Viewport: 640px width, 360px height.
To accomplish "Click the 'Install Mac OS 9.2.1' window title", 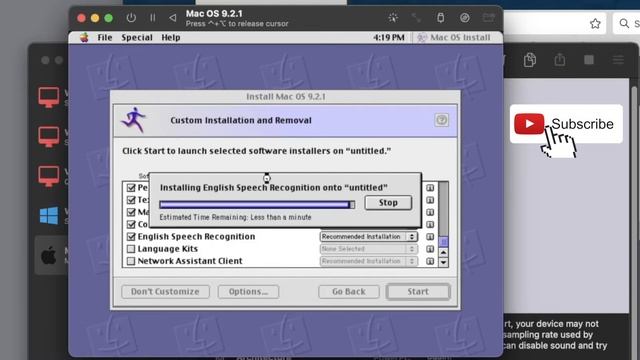I will [286, 97].
